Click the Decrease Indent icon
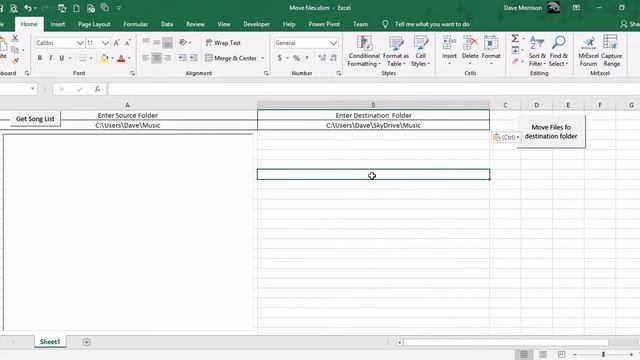 (182, 58)
